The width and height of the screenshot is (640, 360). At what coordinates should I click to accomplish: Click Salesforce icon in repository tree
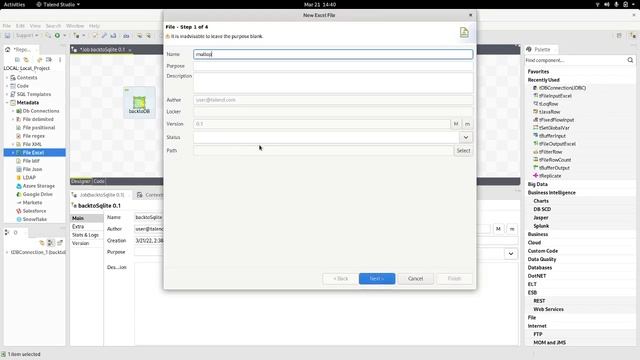[19, 211]
